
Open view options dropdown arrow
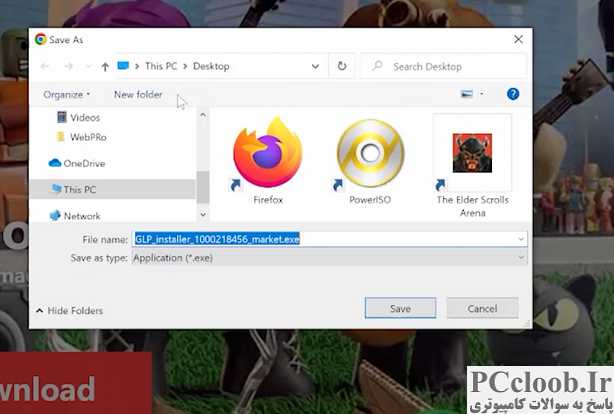coord(482,94)
